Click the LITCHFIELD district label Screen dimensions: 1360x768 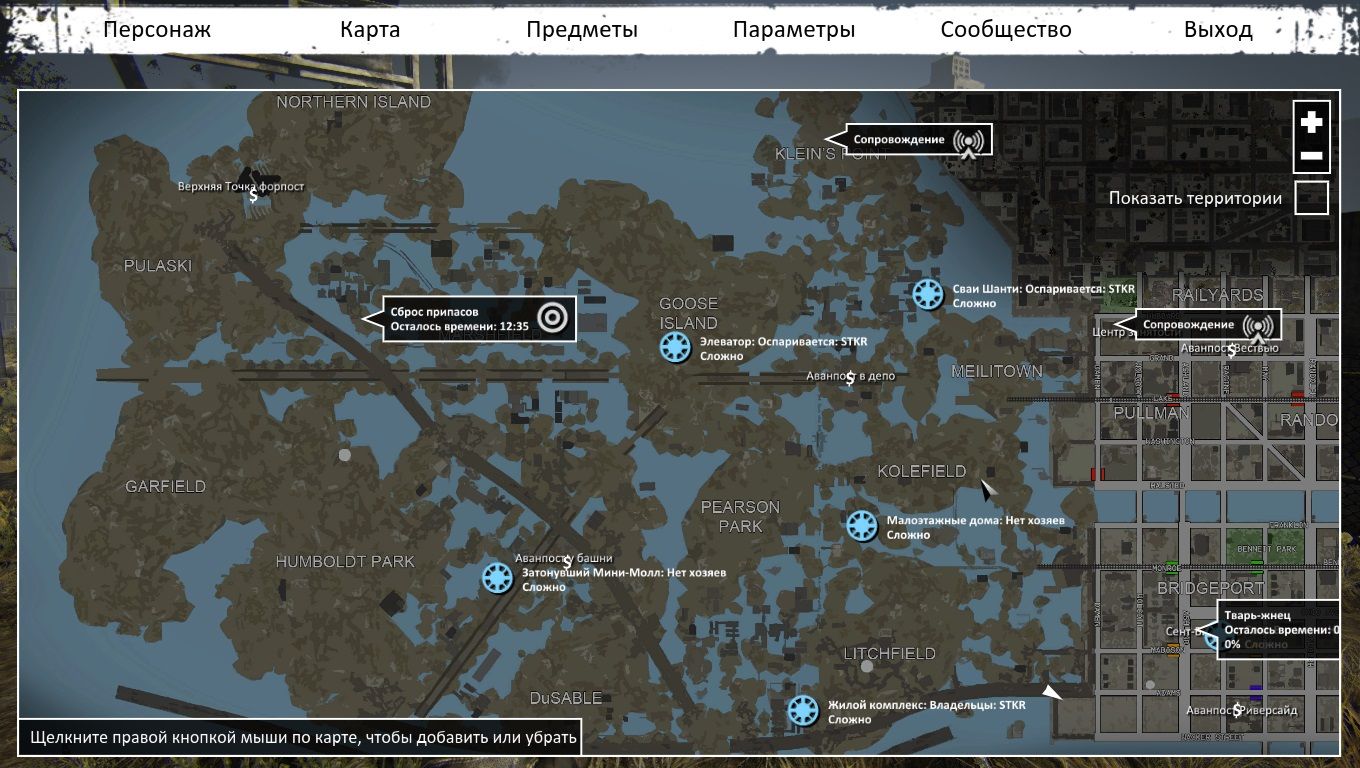click(x=890, y=654)
